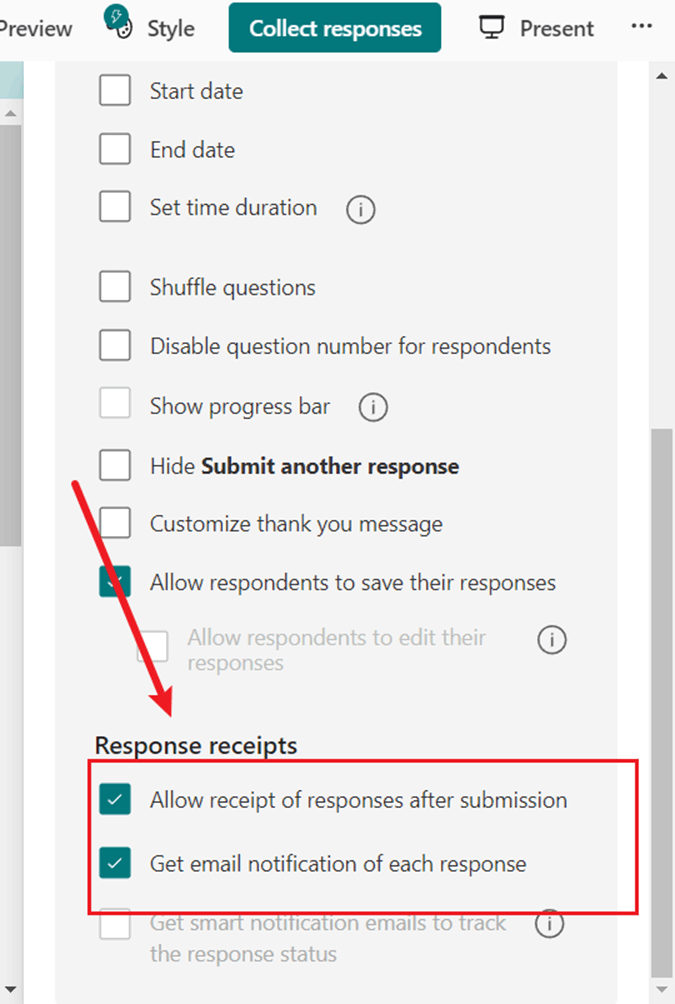Enable the End date checkbox
The width and height of the screenshot is (675, 1004).
115,149
